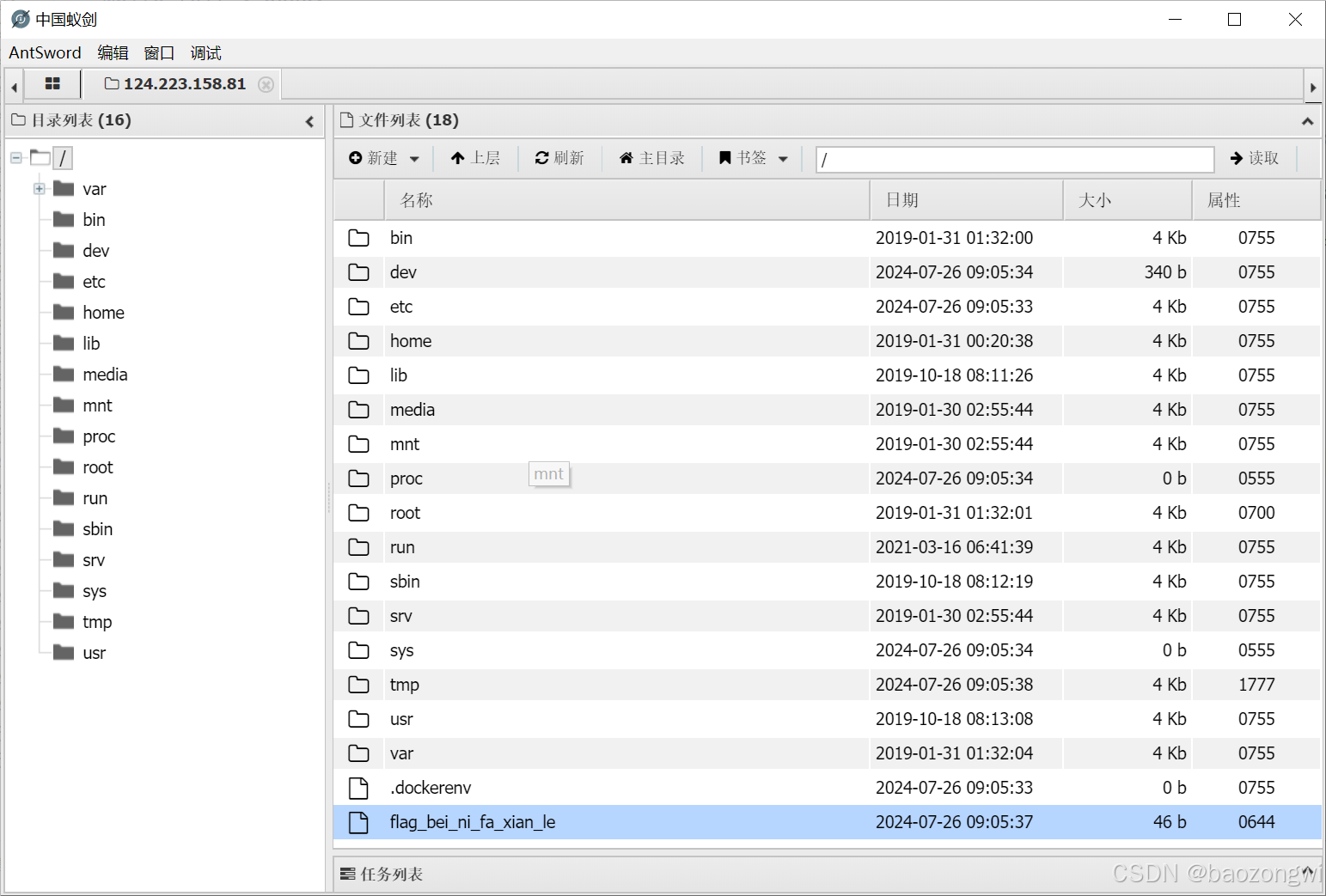Viewport: 1326px width, 896px height.
Task: Click proc folder icon in file list
Action: [358, 478]
